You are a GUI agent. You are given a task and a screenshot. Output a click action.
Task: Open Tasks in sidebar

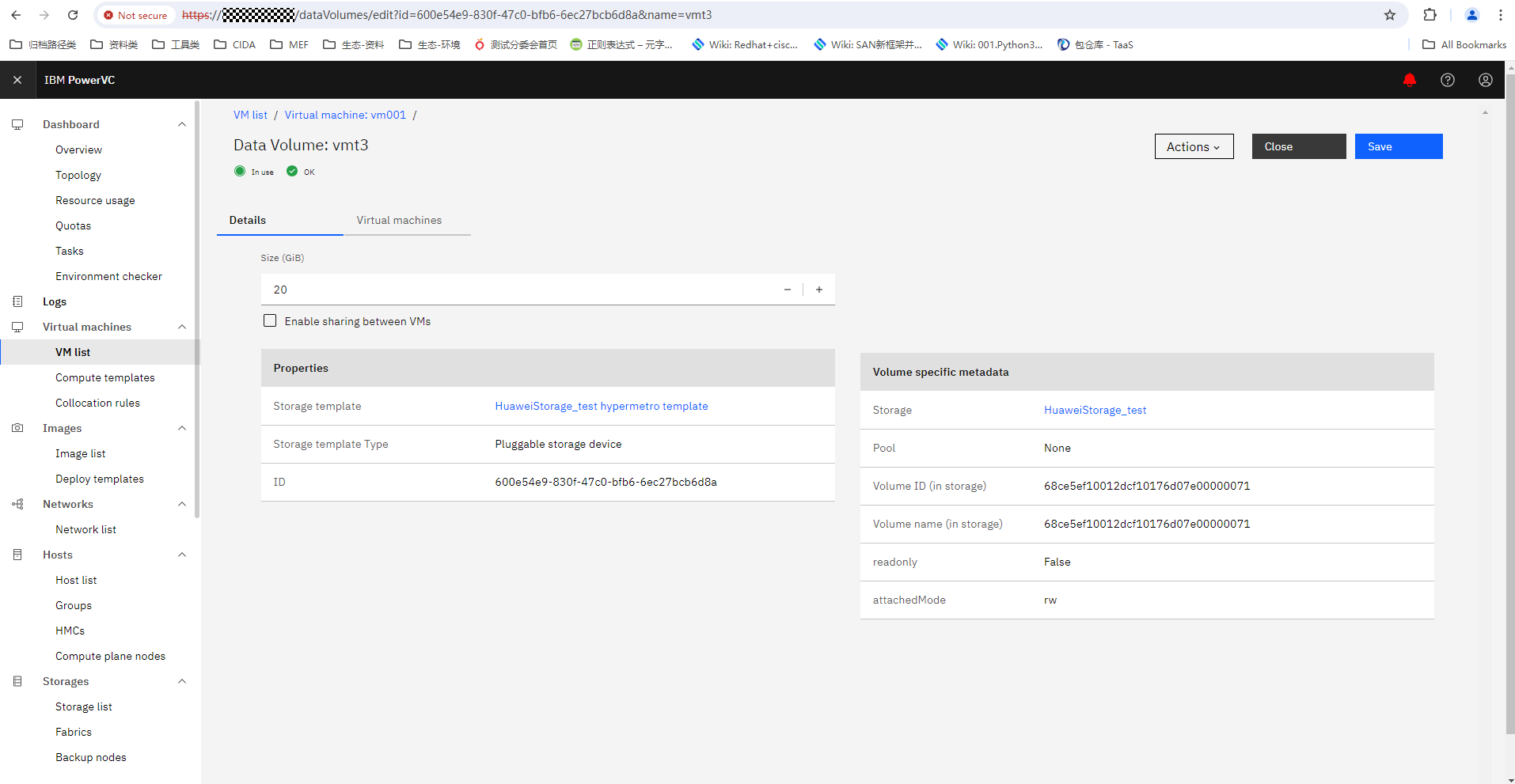pyautogui.click(x=70, y=251)
